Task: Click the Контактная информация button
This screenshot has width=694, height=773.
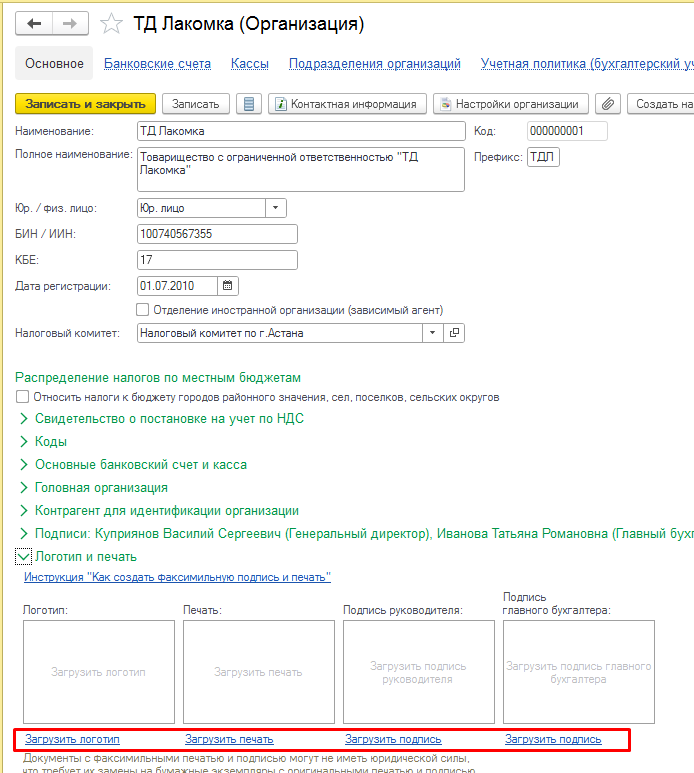Action: [x=348, y=104]
